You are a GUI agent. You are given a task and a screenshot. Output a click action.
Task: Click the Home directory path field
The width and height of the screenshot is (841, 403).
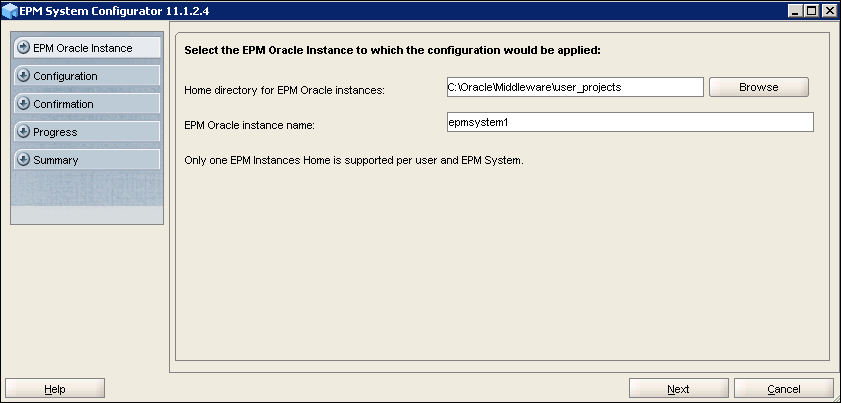pyautogui.click(x=575, y=87)
